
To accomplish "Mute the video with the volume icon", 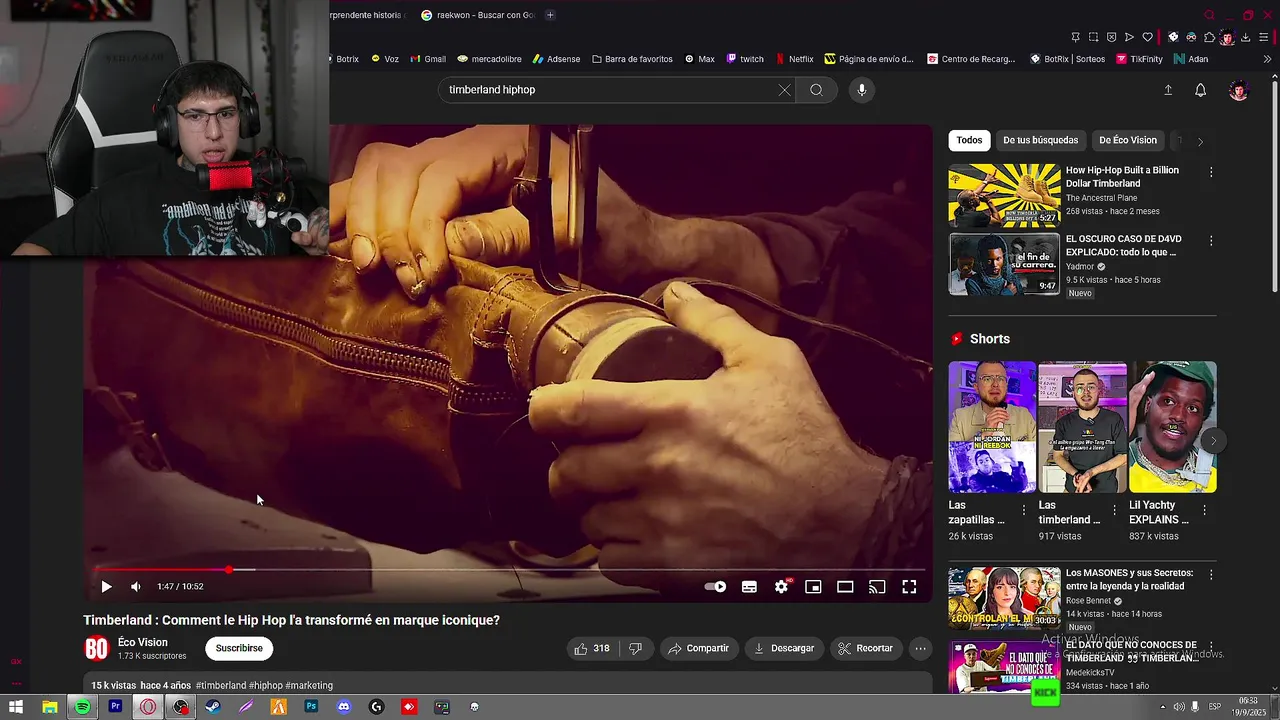I will tap(136, 587).
